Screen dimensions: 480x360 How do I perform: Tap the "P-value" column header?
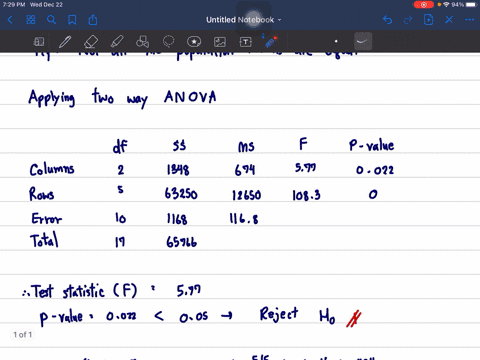(371, 145)
